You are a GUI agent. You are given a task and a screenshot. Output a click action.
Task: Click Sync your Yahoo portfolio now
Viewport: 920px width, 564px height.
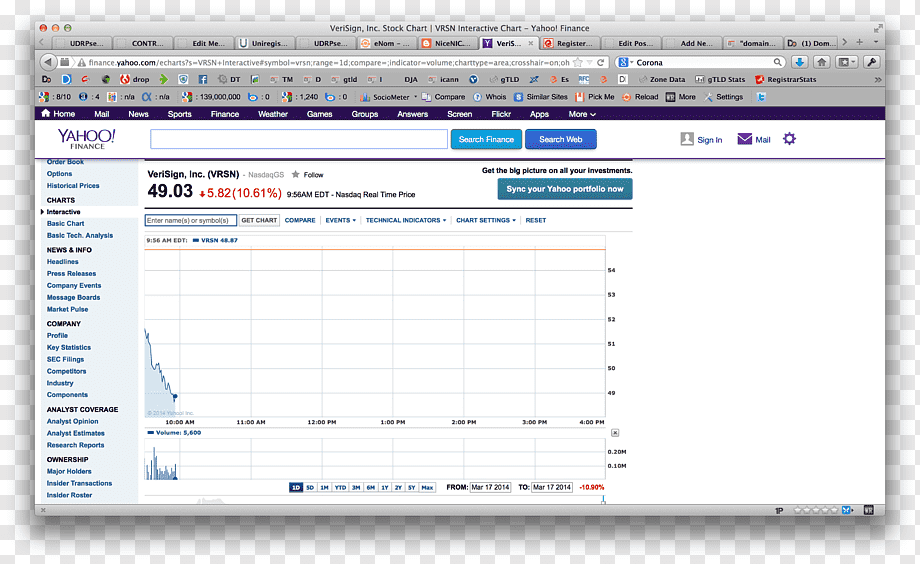coord(564,189)
